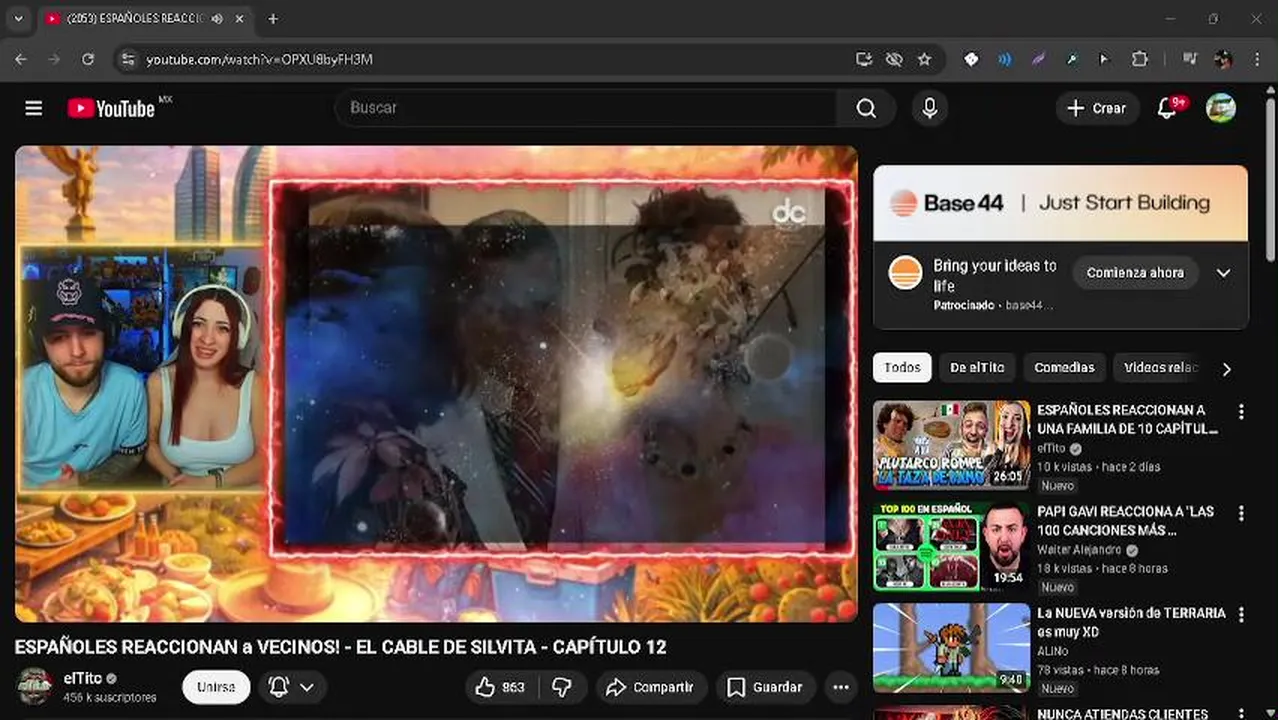Open title PAPI GAVI REACCIONA A LAS 100 CANCIONES

1125,520
